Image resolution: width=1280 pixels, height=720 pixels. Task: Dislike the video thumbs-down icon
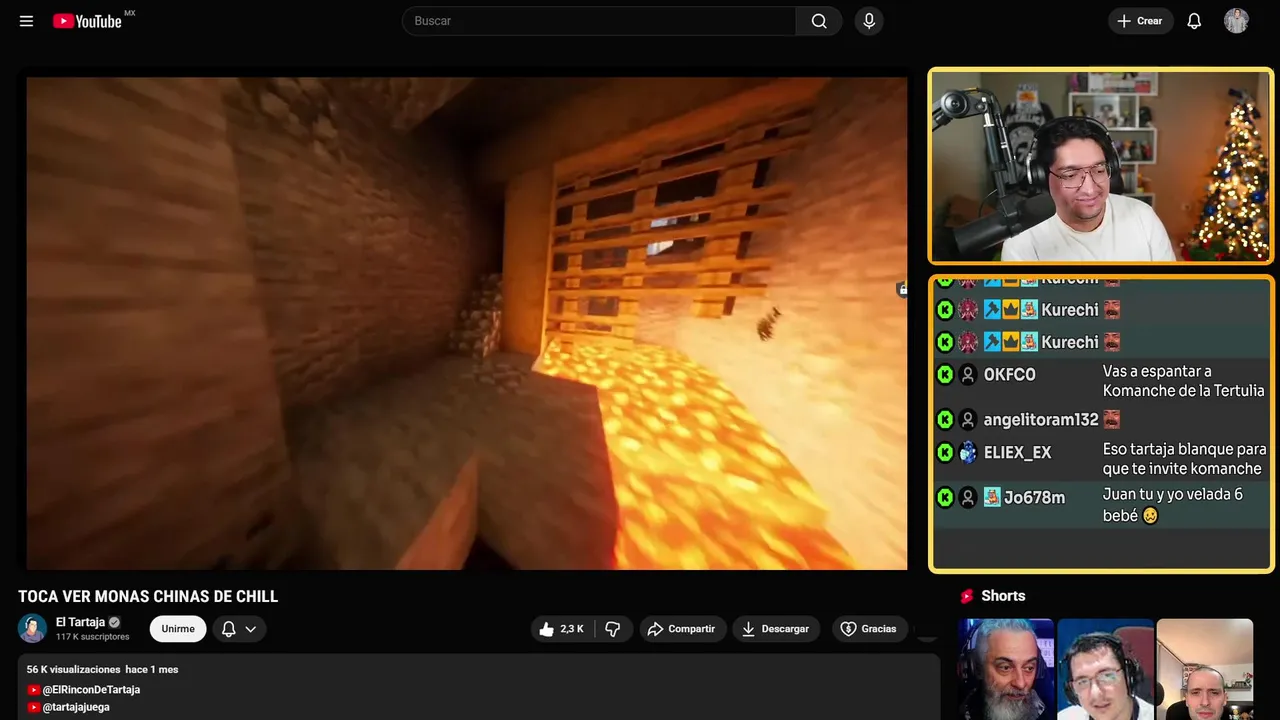[613, 629]
